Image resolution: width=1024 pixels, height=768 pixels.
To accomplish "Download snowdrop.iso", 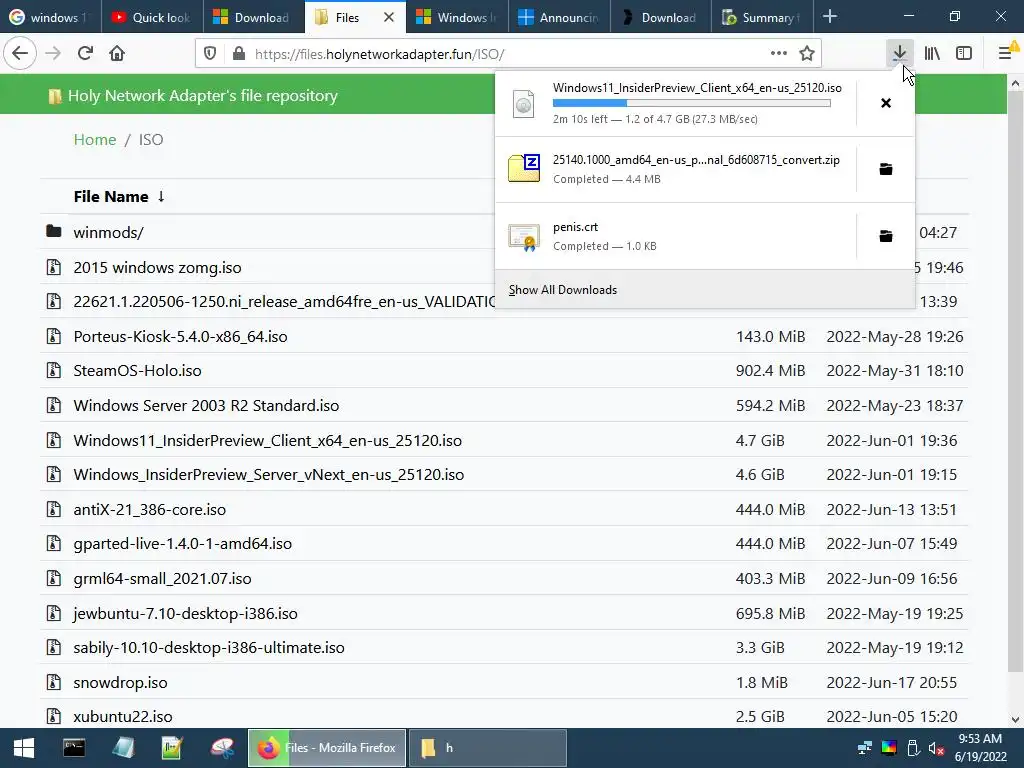I will pyautogui.click(x=120, y=682).
